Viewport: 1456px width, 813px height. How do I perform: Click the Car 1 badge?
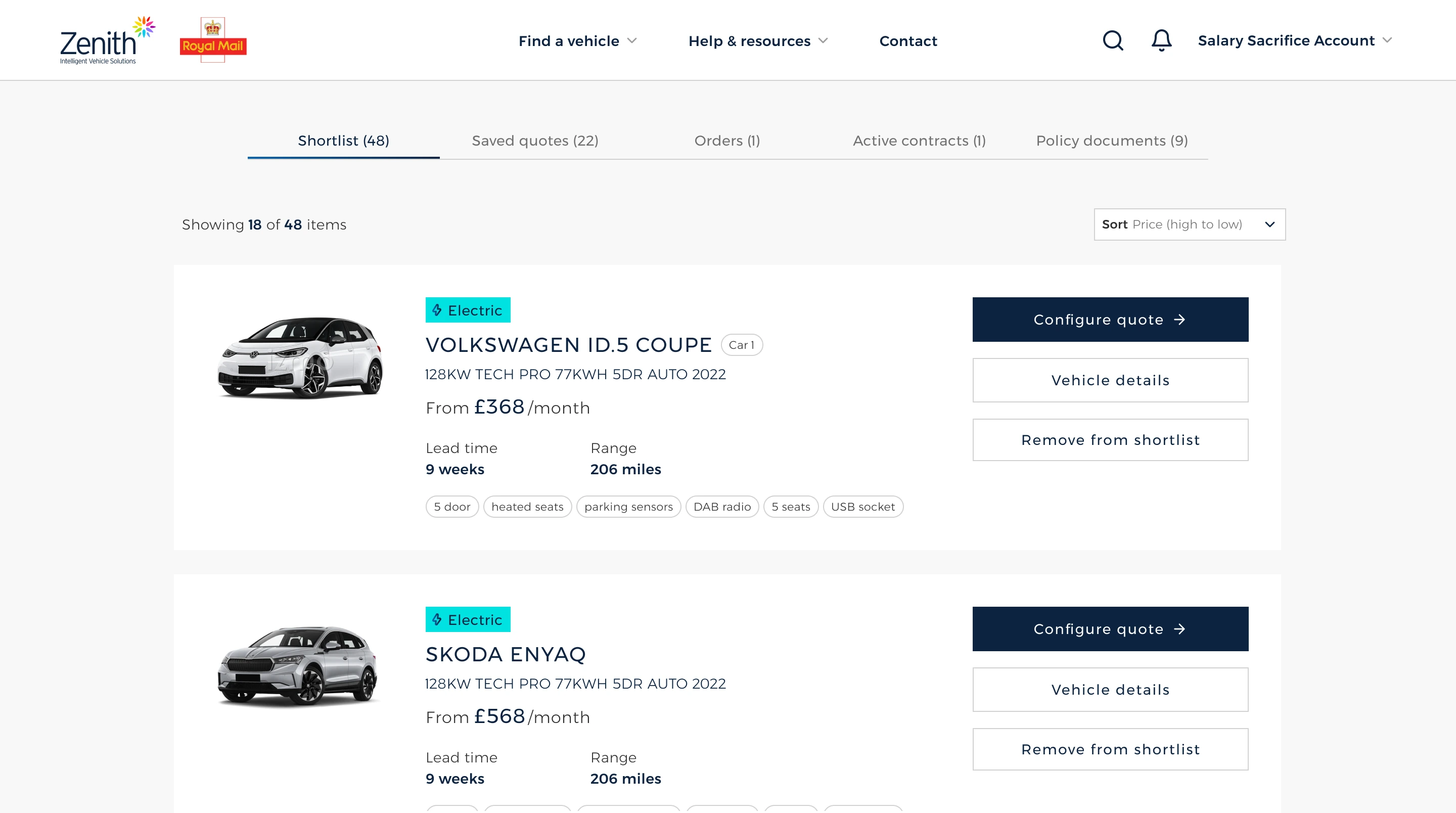pos(742,345)
